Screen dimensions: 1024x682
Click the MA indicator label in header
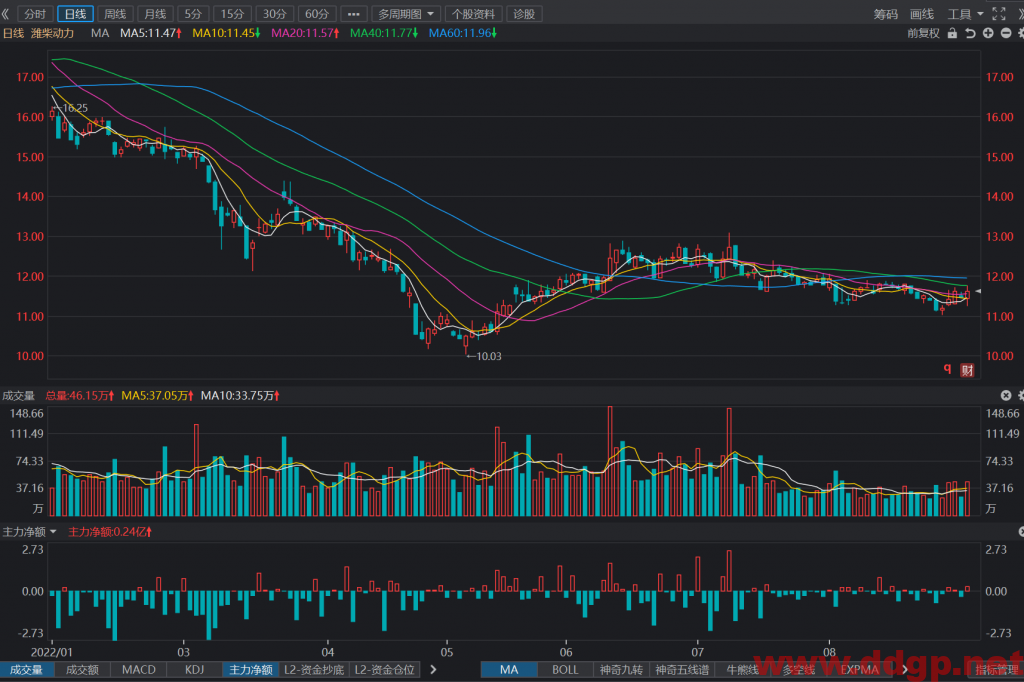pyautogui.click(x=100, y=33)
